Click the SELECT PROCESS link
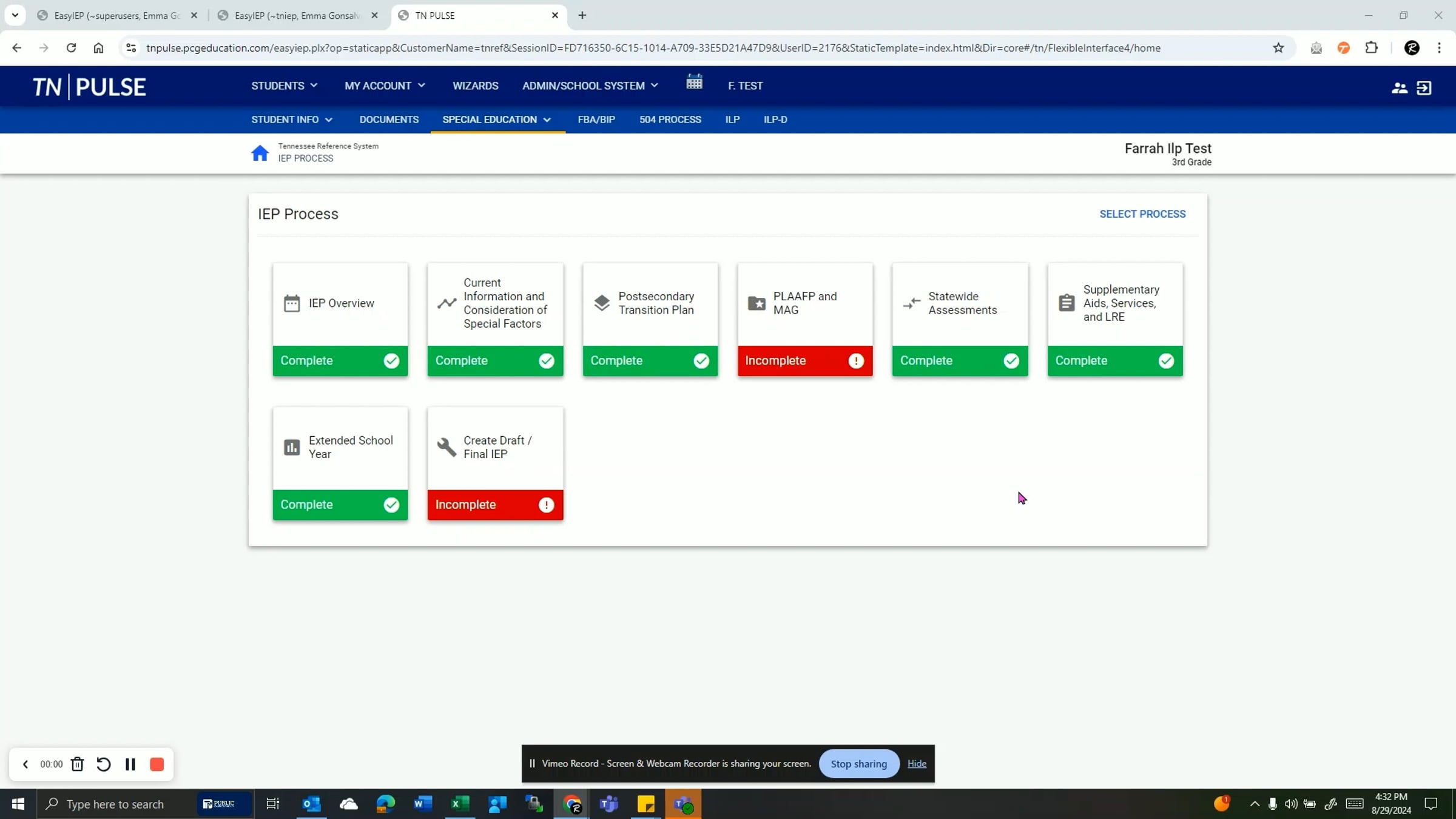Viewport: 1456px width, 819px height. (1142, 214)
